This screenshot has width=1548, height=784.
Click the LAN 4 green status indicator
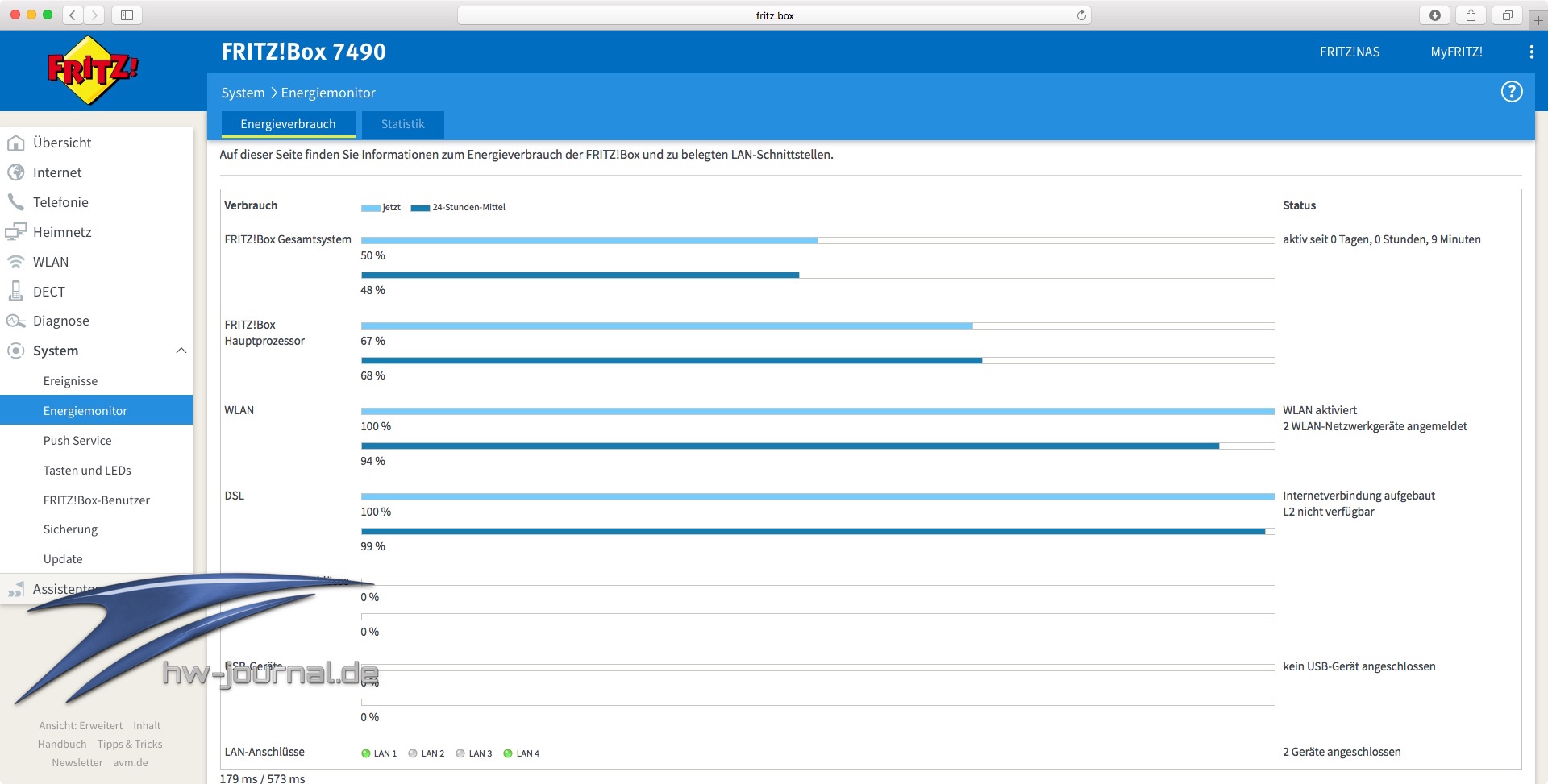(x=508, y=753)
